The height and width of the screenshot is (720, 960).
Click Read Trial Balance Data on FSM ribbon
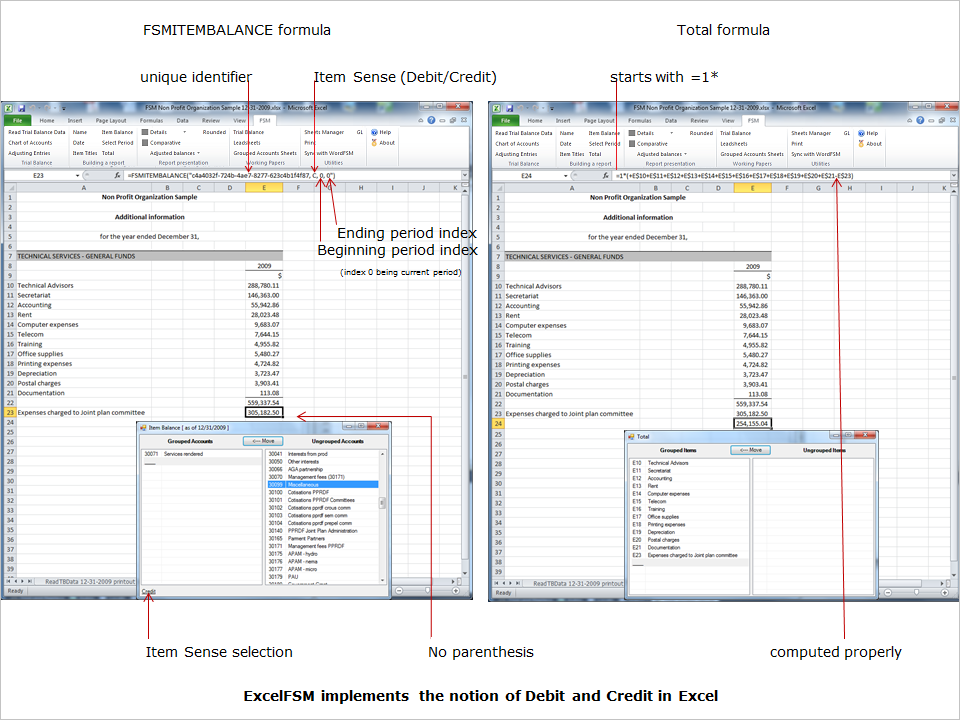[x=36, y=133]
